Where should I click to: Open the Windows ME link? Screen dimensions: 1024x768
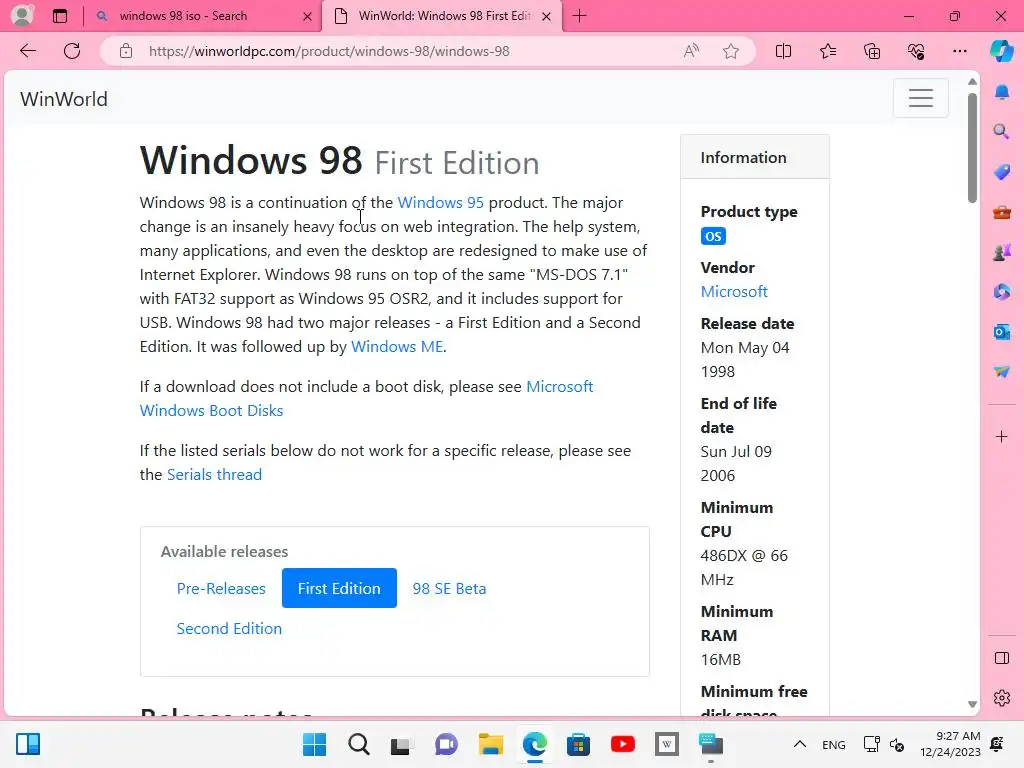click(397, 347)
